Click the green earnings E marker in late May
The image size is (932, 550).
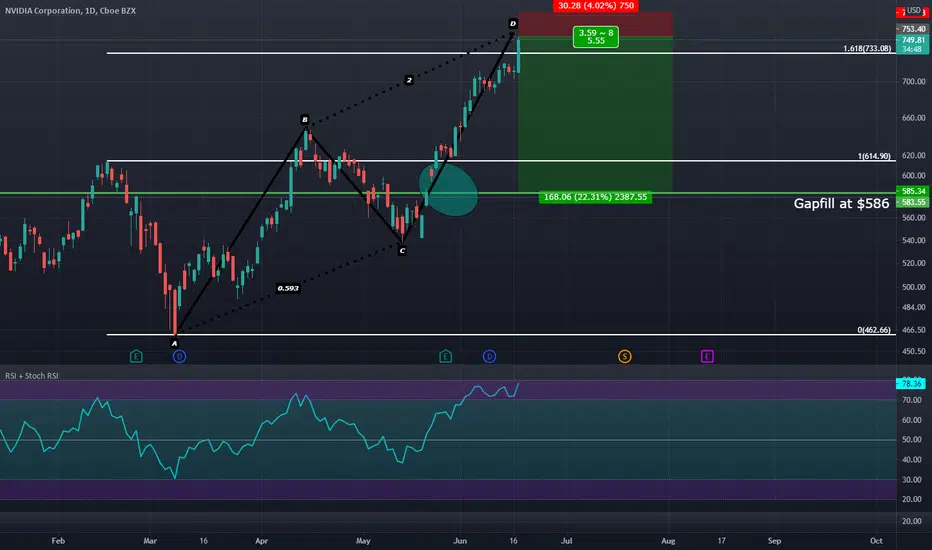click(x=445, y=356)
